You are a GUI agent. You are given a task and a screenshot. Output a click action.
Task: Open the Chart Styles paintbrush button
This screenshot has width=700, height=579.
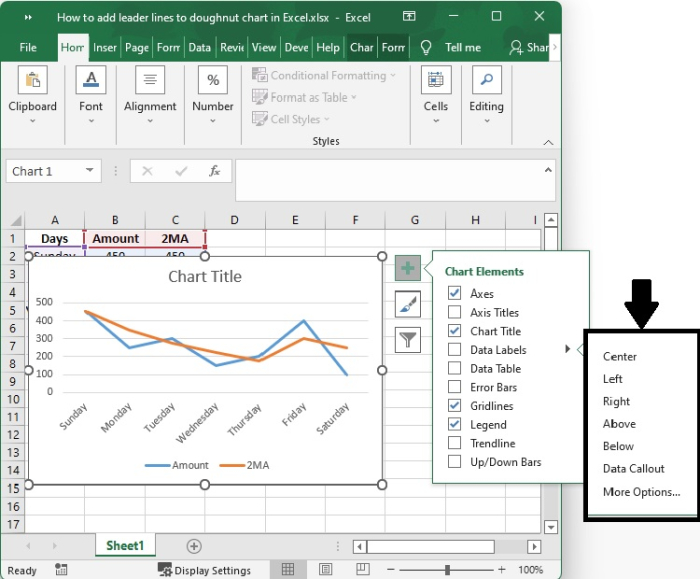point(408,304)
